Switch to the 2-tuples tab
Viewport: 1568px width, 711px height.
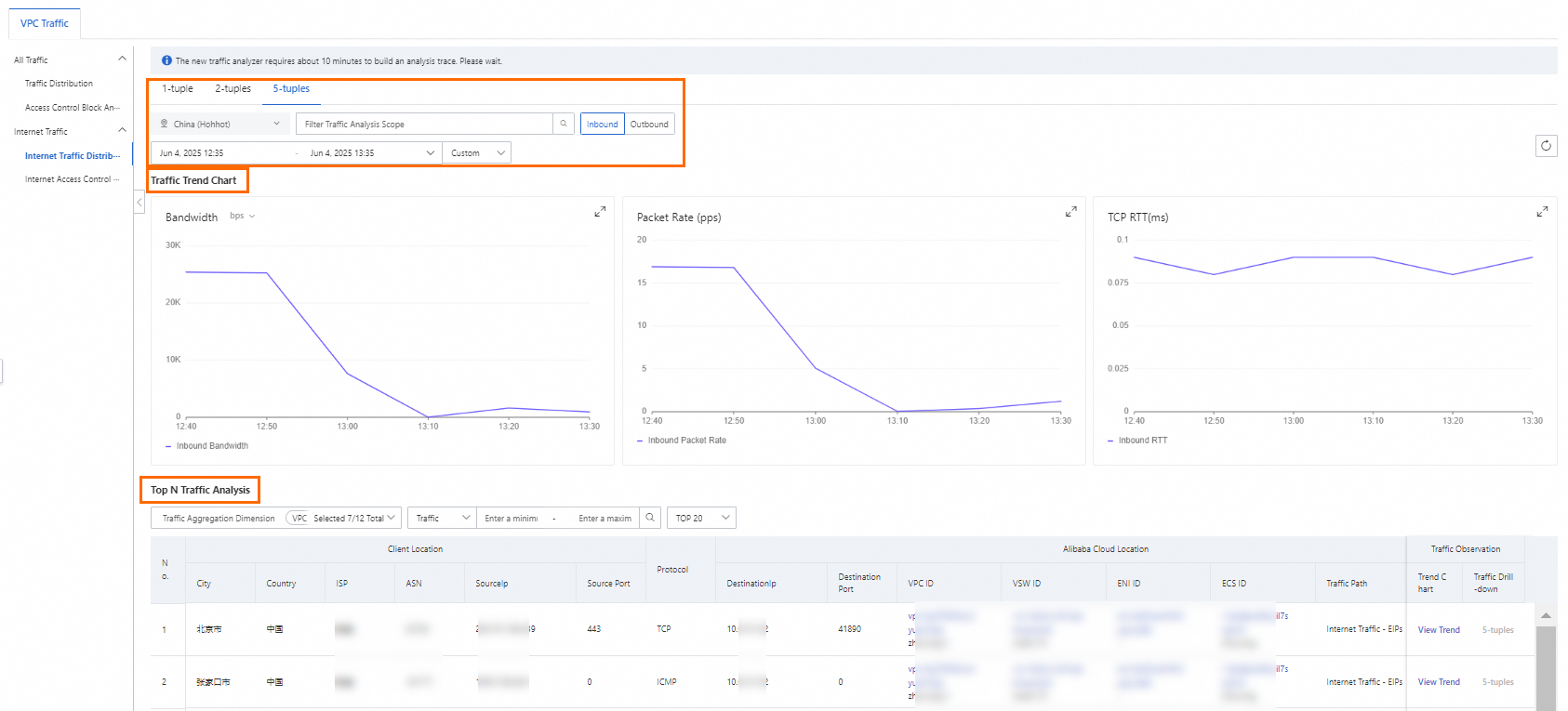[x=233, y=89]
